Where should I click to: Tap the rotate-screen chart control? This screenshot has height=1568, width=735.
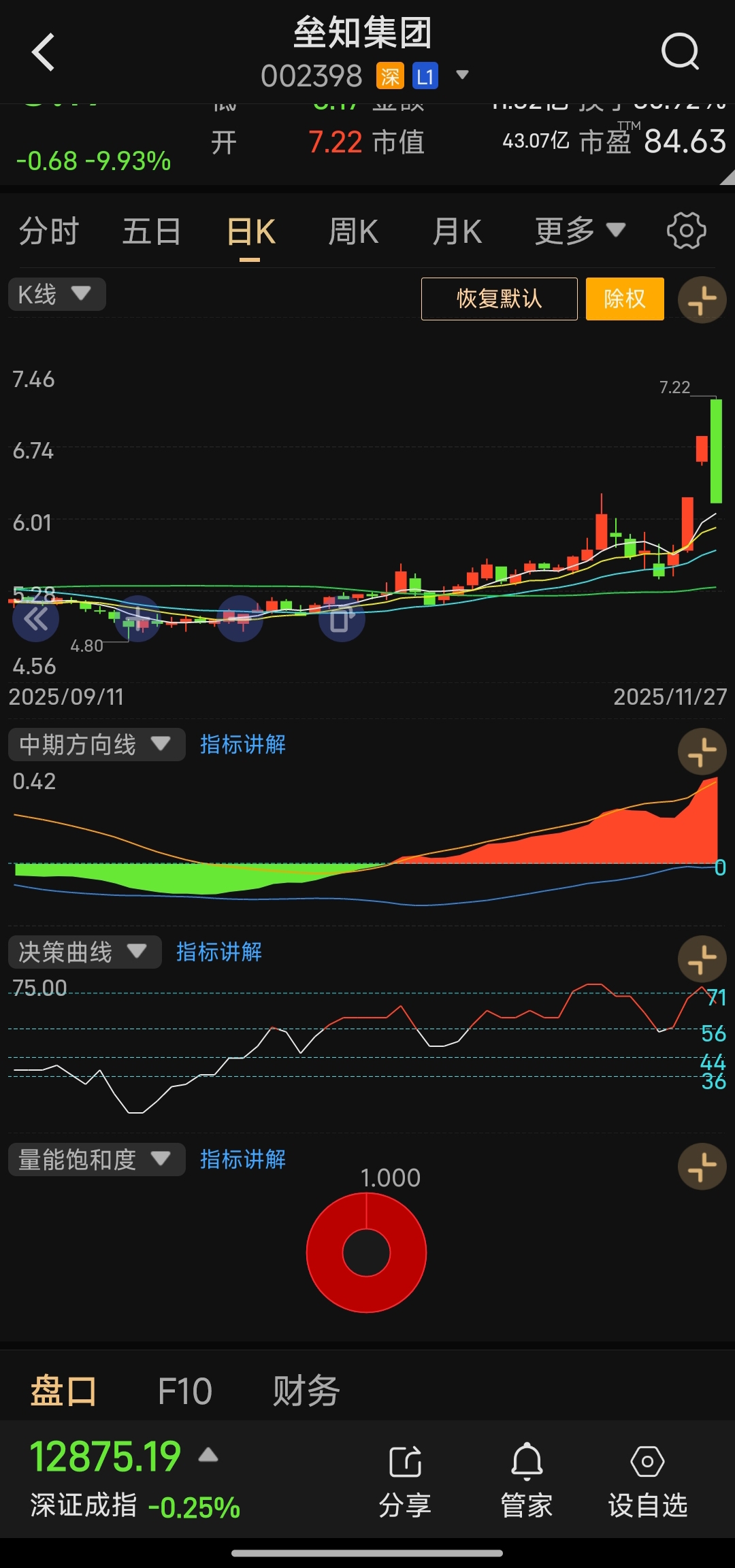point(342,619)
